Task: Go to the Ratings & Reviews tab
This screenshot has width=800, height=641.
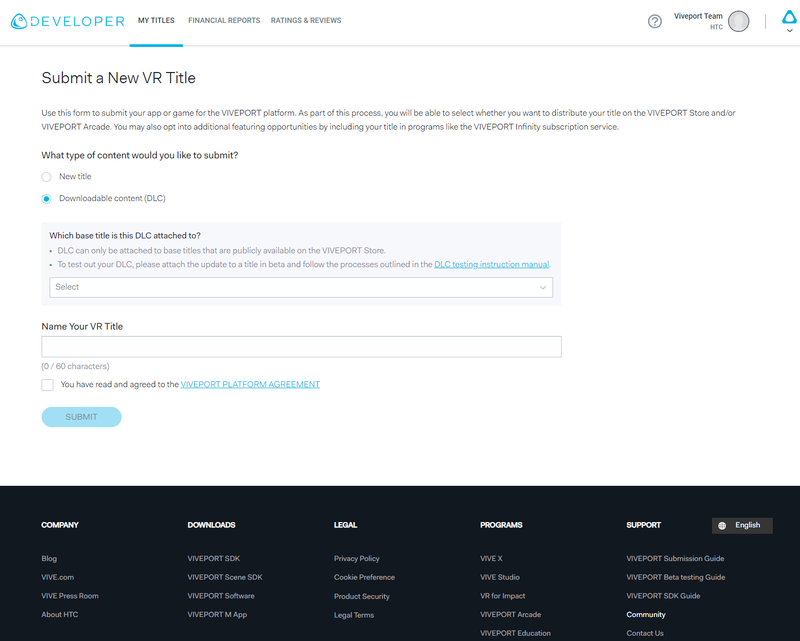Action: point(306,20)
